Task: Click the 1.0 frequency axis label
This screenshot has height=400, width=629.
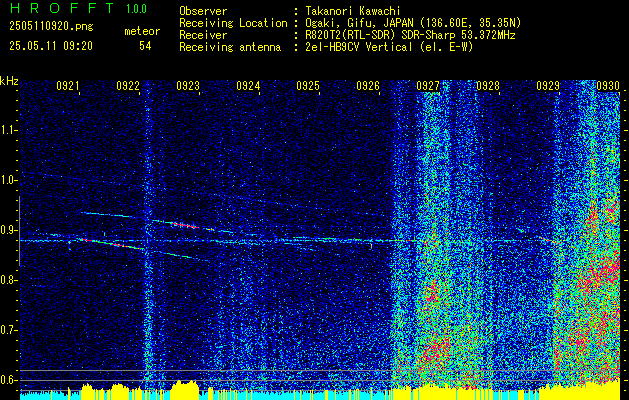Action: pos(8,181)
